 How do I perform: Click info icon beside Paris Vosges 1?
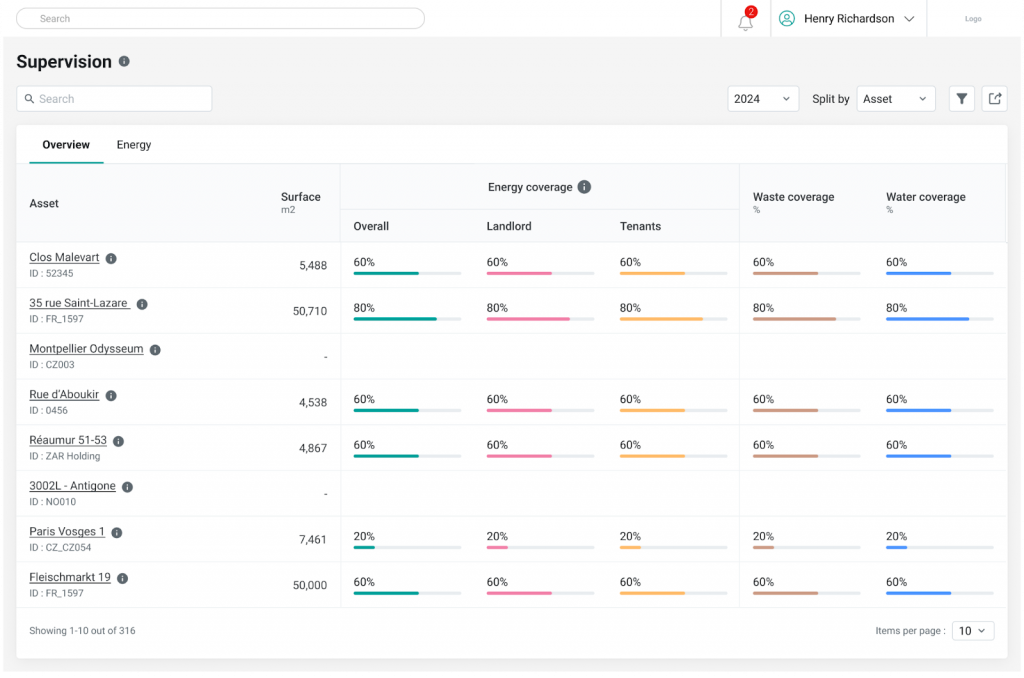(x=116, y=532)
